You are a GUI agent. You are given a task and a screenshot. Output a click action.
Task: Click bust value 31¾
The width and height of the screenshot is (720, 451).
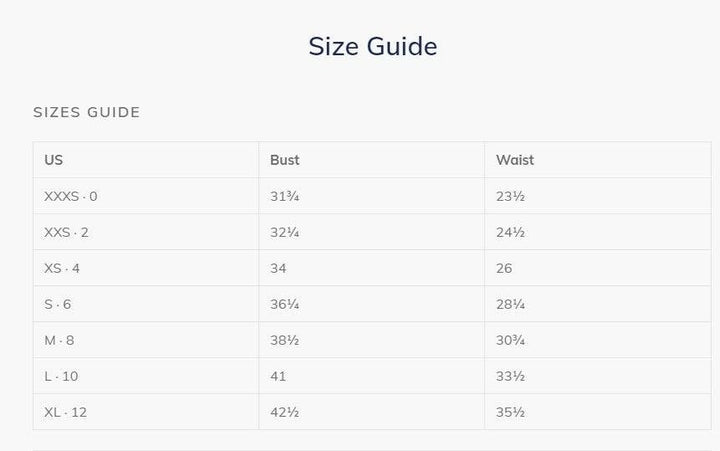click(x=285, y=196)
